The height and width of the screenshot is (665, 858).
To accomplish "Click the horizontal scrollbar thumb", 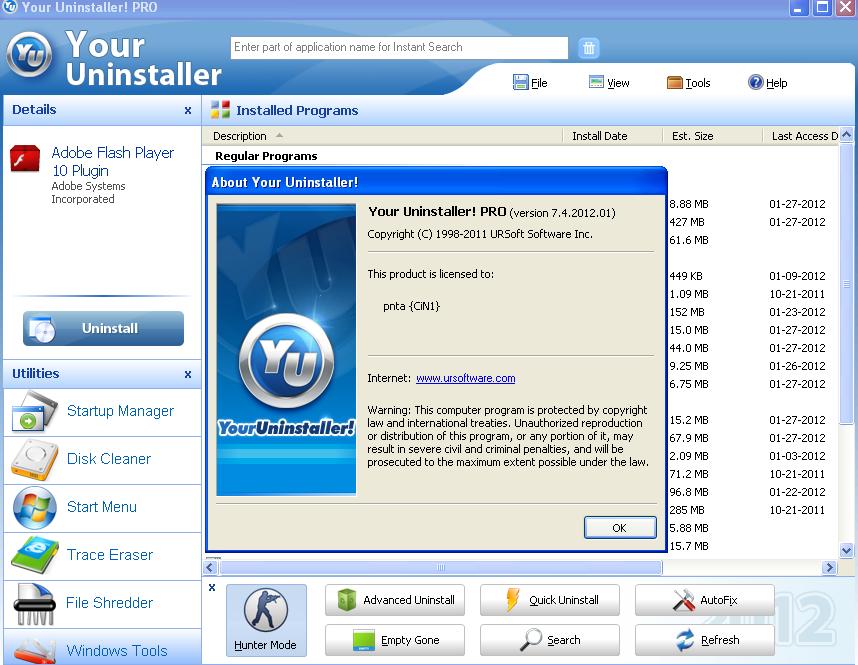I will pos(440,568).
